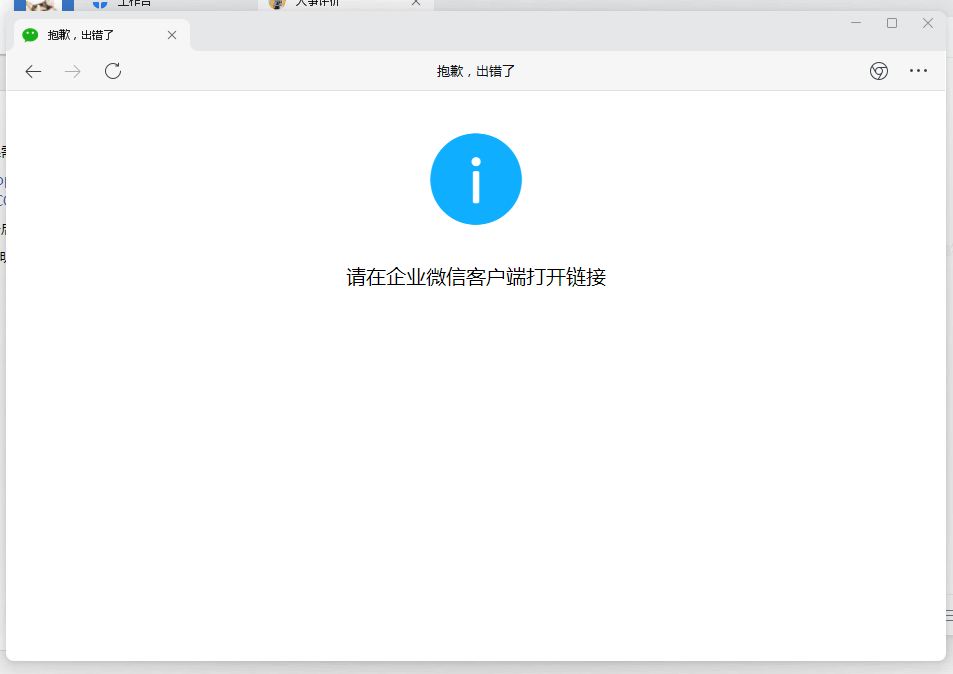953x674 pixels.
Task: Go back using the left arrow button
Action: point(33,71)
